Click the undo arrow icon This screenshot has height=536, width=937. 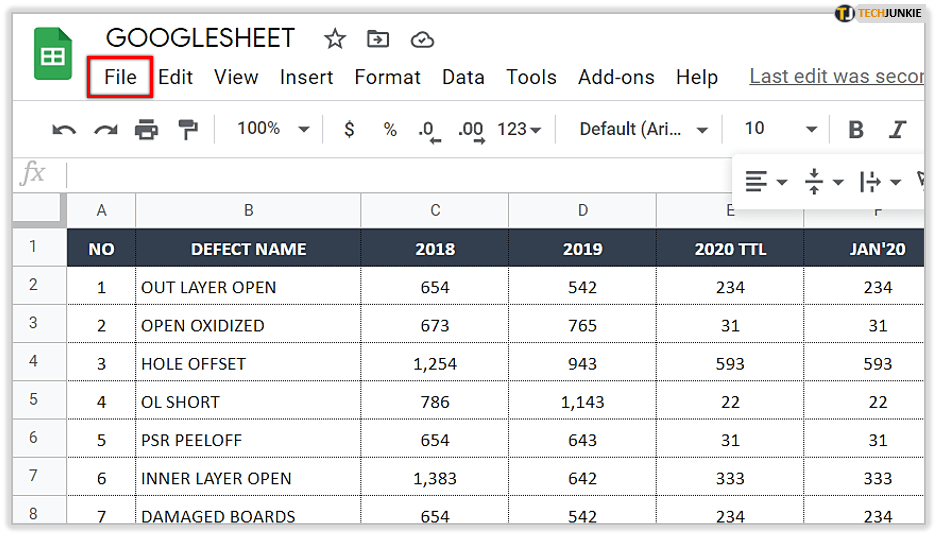64,129
